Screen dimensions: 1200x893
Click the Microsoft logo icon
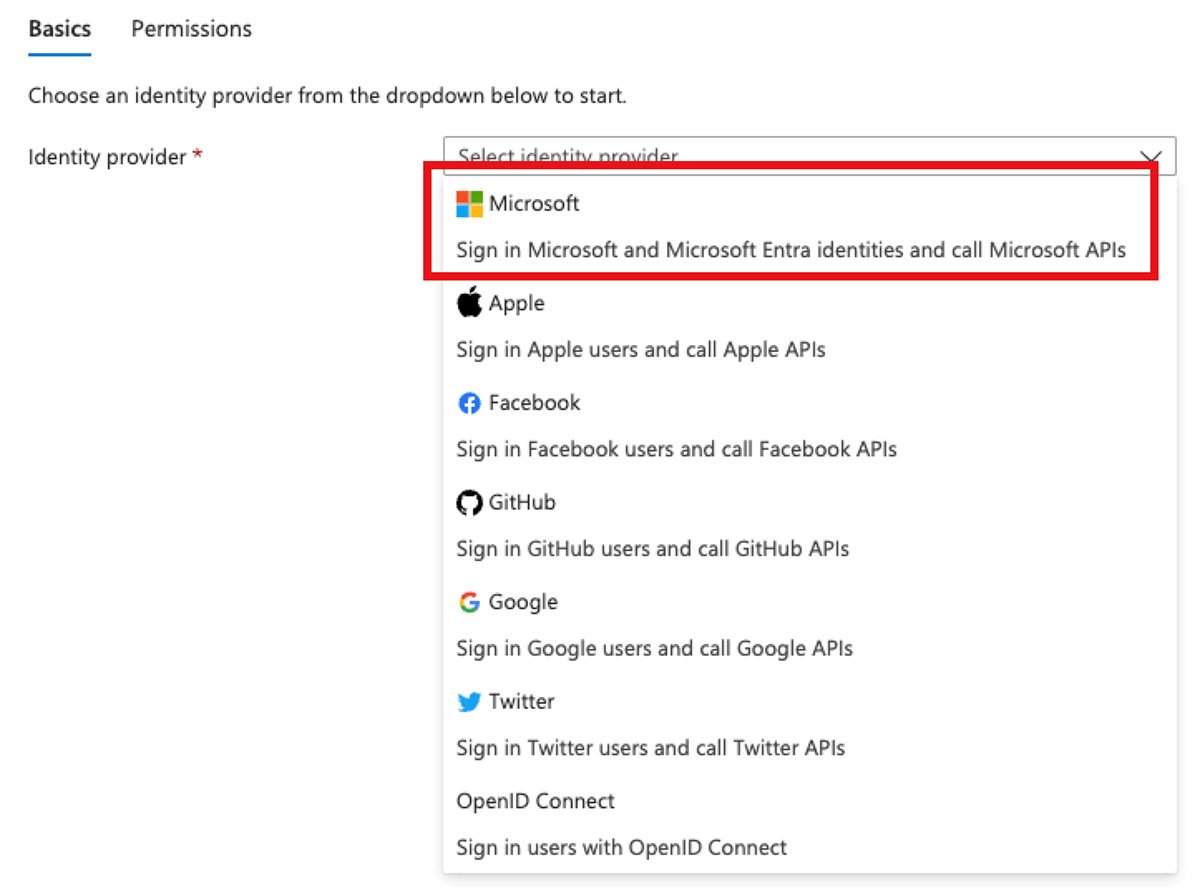click(x=469, y=204)
